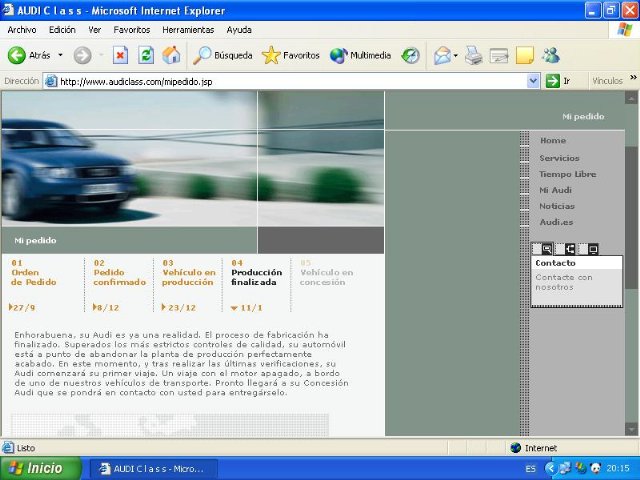Click the green Ir go button

pyautogui.click(x=558, y=81)
